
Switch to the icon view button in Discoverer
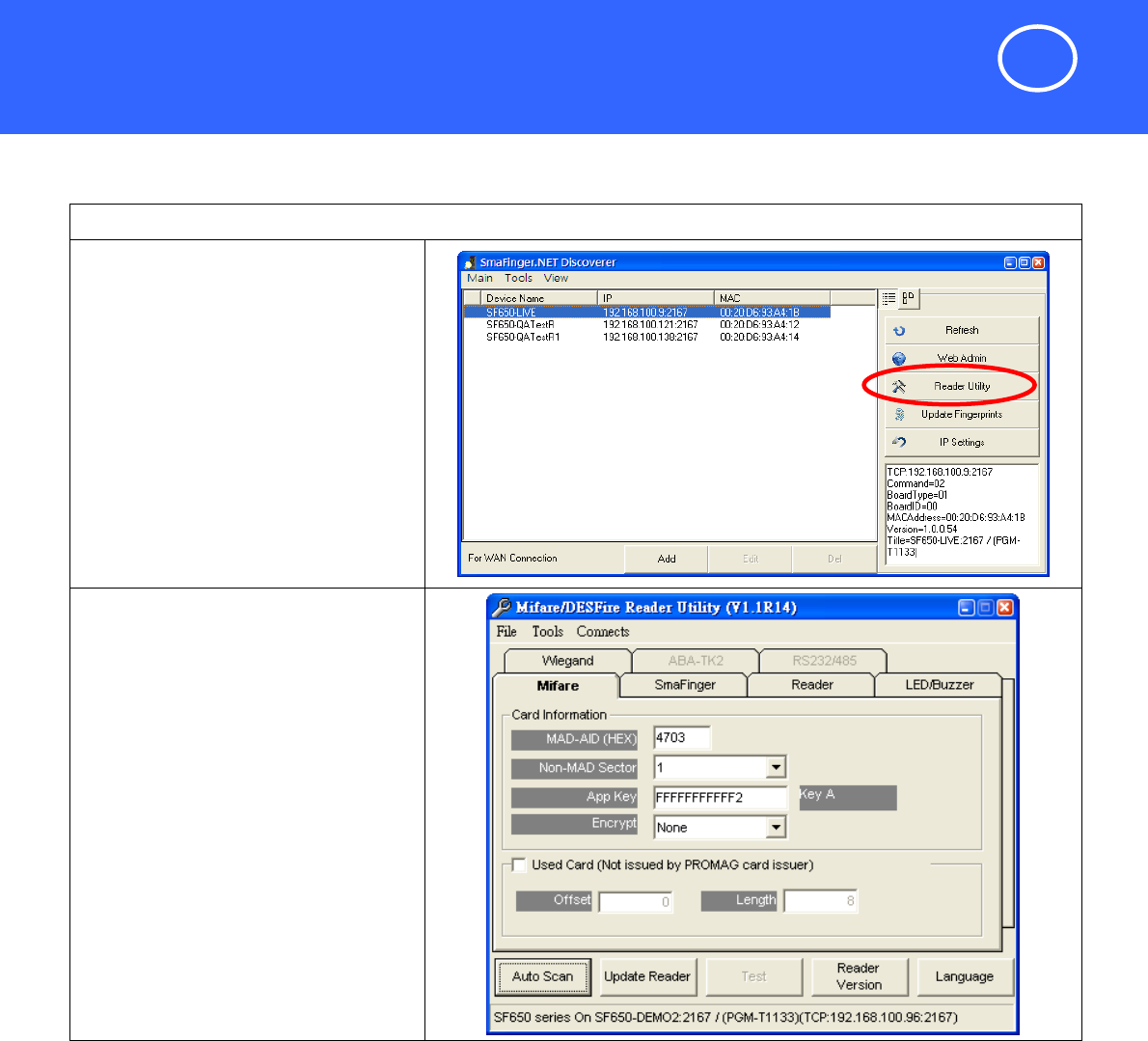[x=909, y=298]
